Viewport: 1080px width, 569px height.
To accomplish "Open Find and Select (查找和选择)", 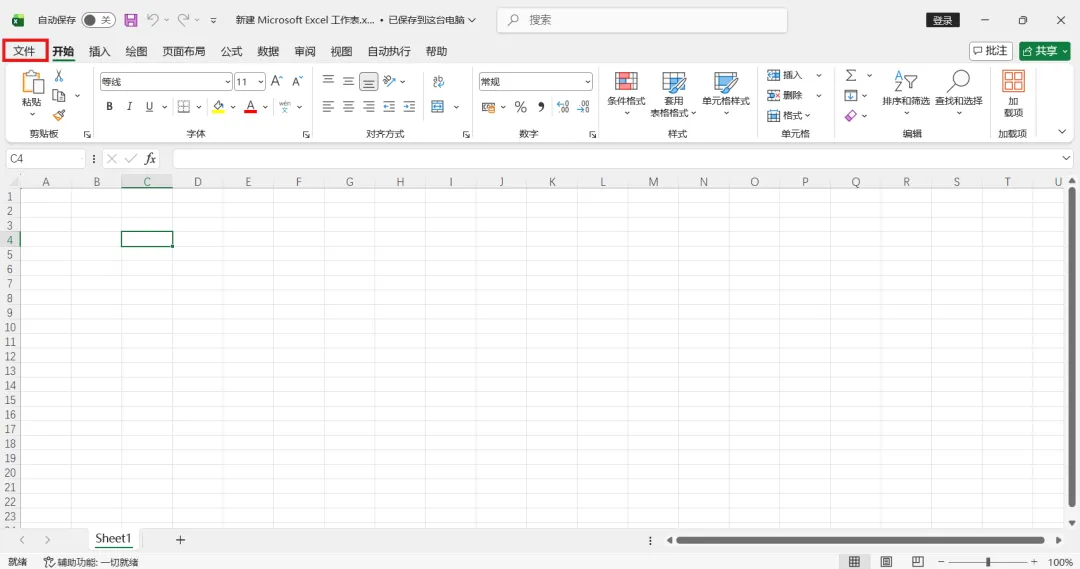I will point(959,94).
